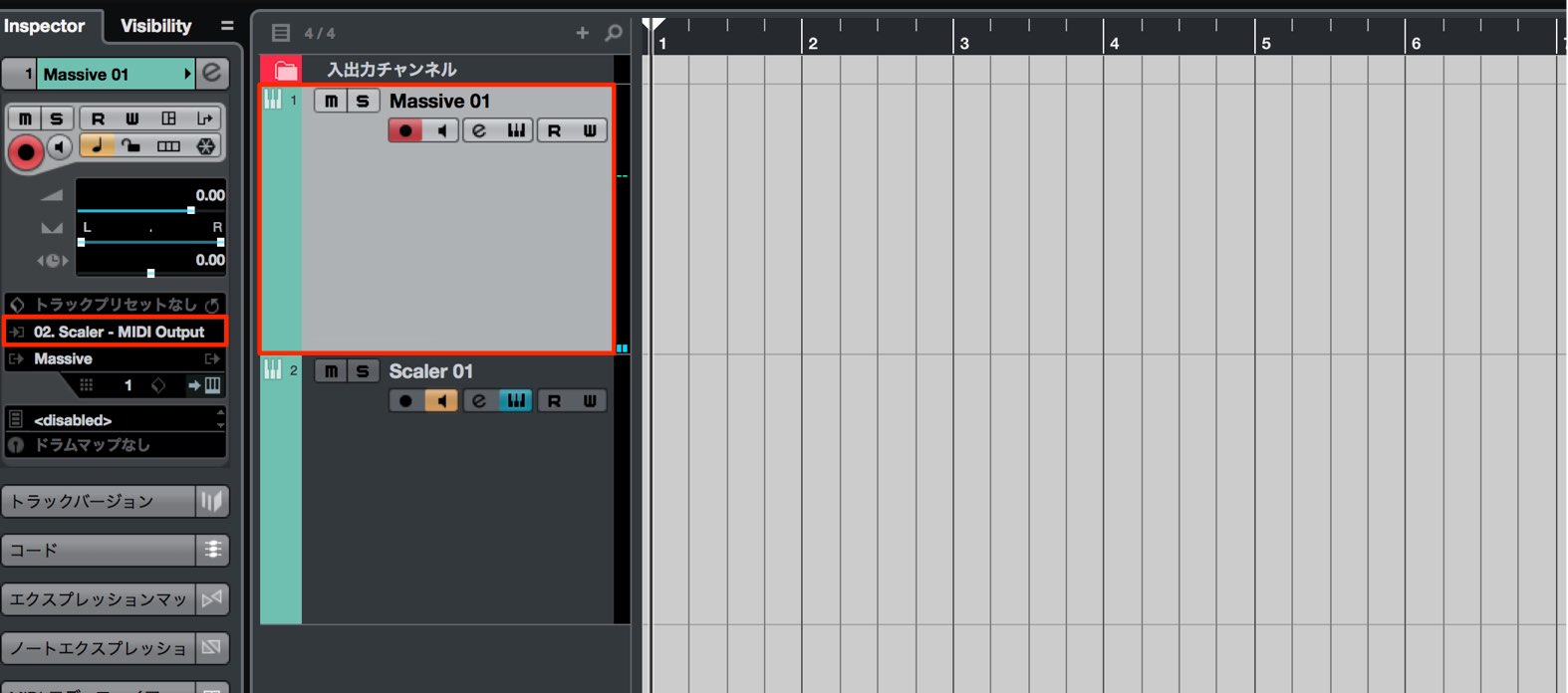
Task: Open Massive 01 instrument keyboard icon
Action: [x=516, y=130]
